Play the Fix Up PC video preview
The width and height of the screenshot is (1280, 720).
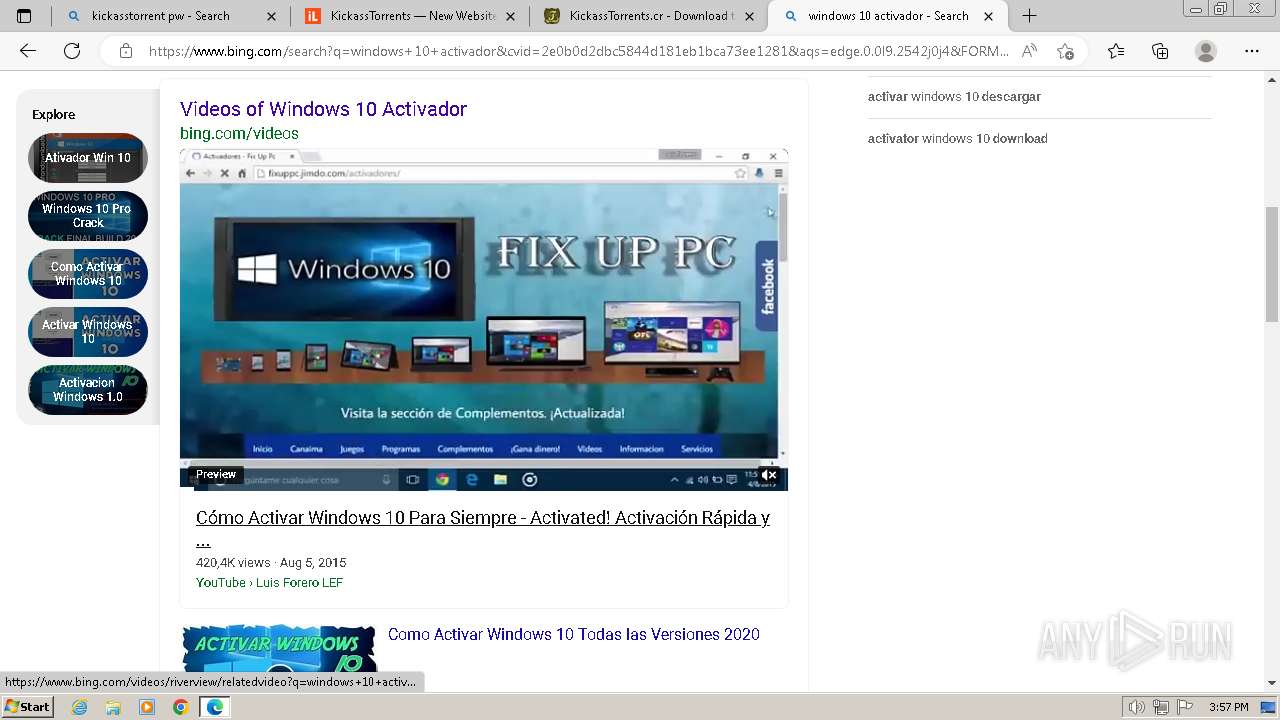pos(484,319)
